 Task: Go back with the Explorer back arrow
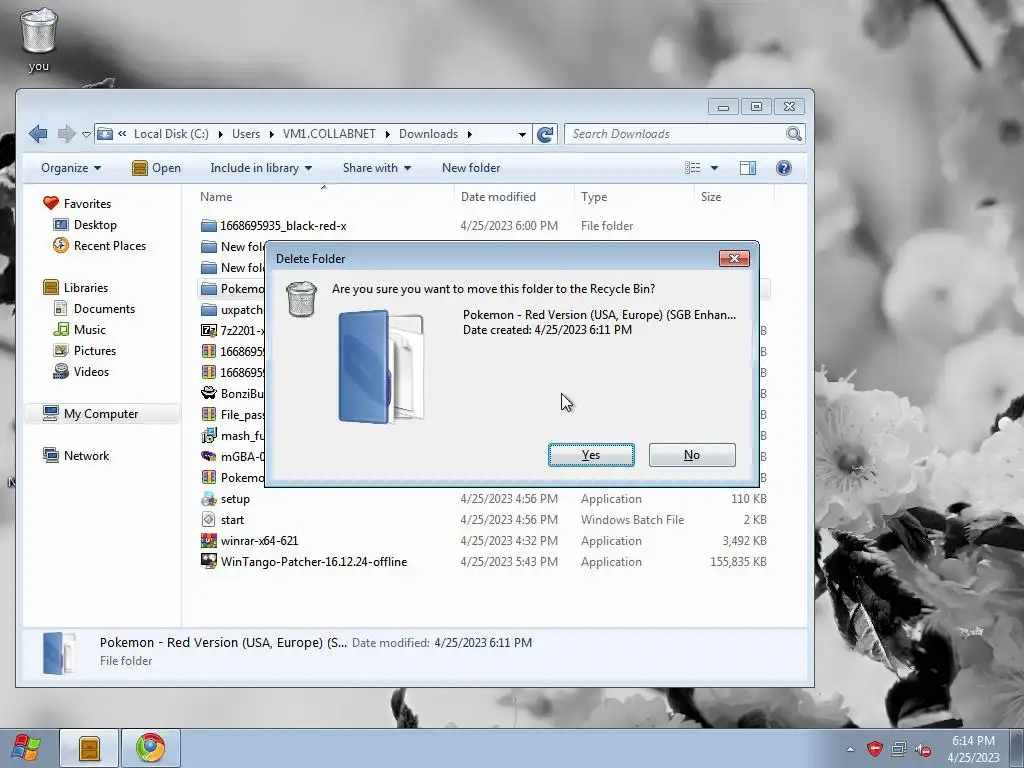(38, 134)
